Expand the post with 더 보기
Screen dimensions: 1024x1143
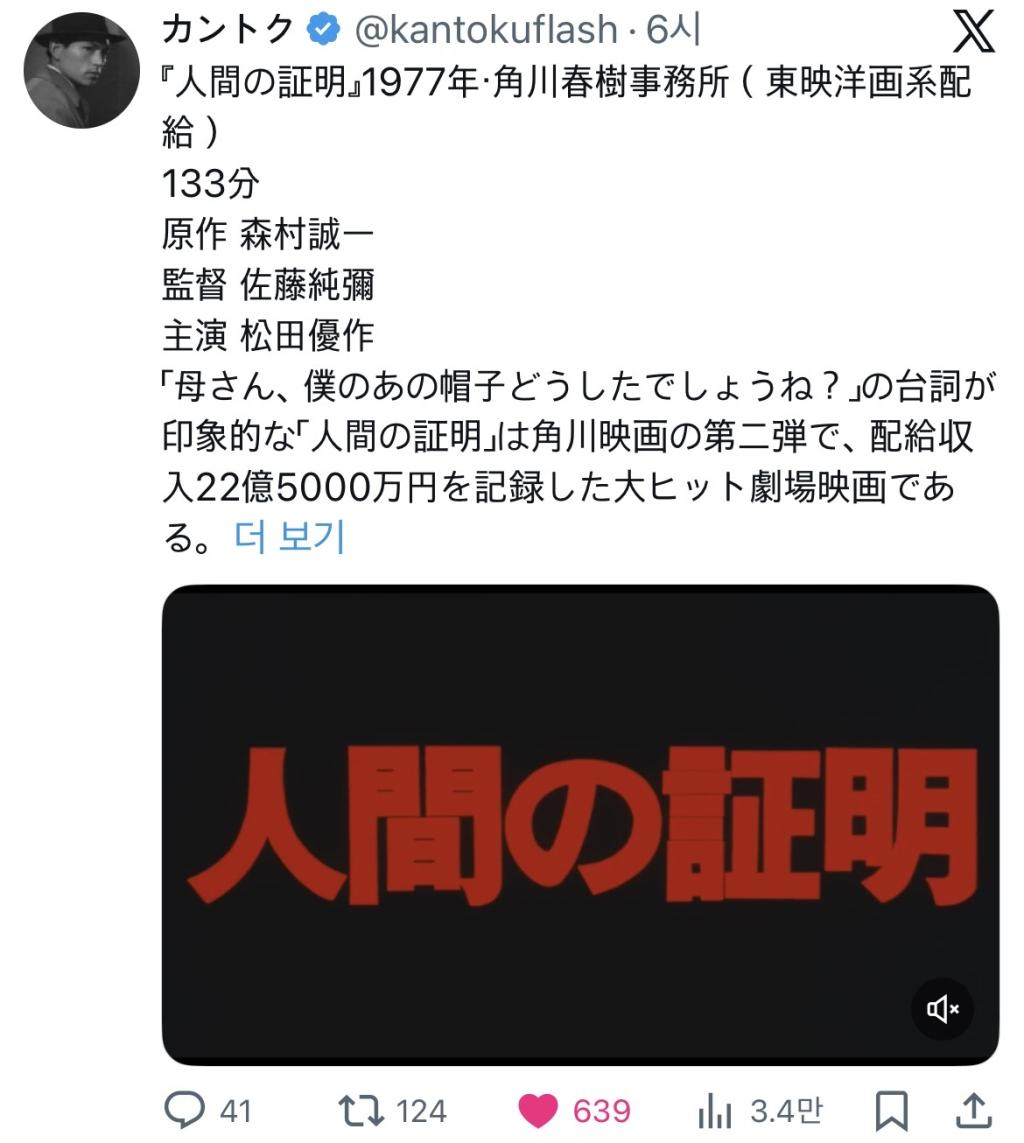click(x=289, y=537)
